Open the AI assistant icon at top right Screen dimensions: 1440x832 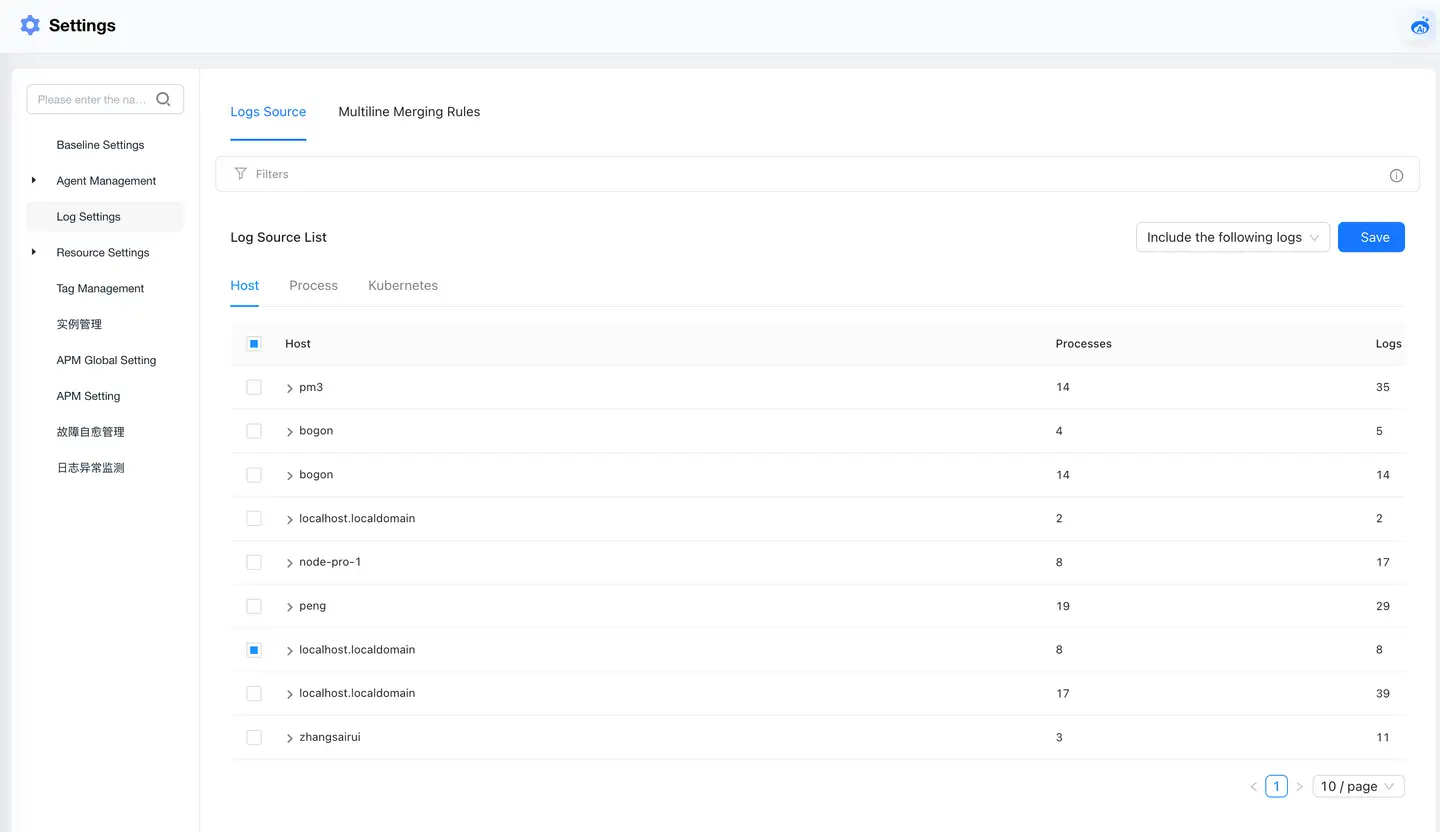(1419, 26)
